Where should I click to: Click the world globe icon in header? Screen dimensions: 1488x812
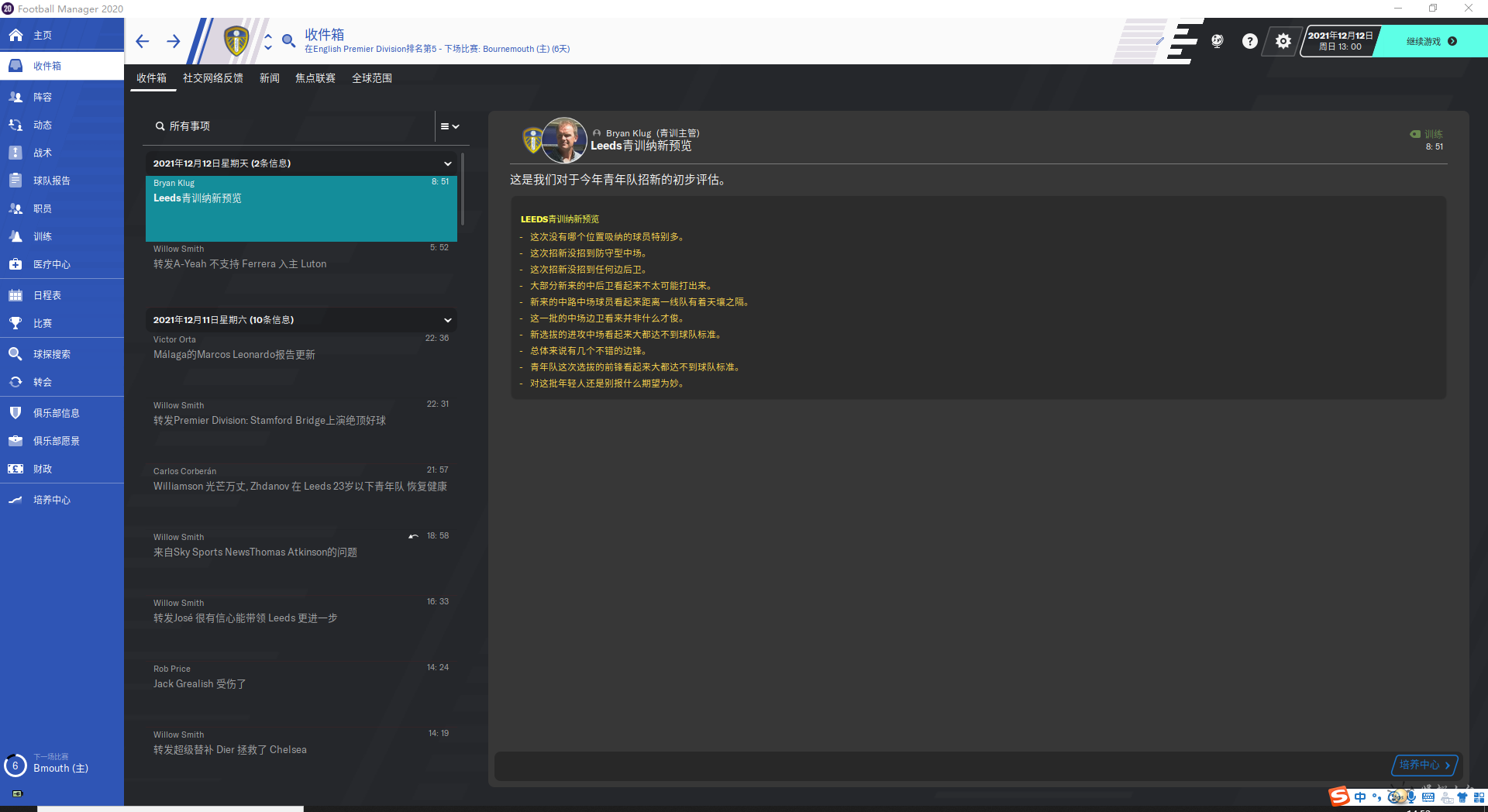[x=1217, y=41]
